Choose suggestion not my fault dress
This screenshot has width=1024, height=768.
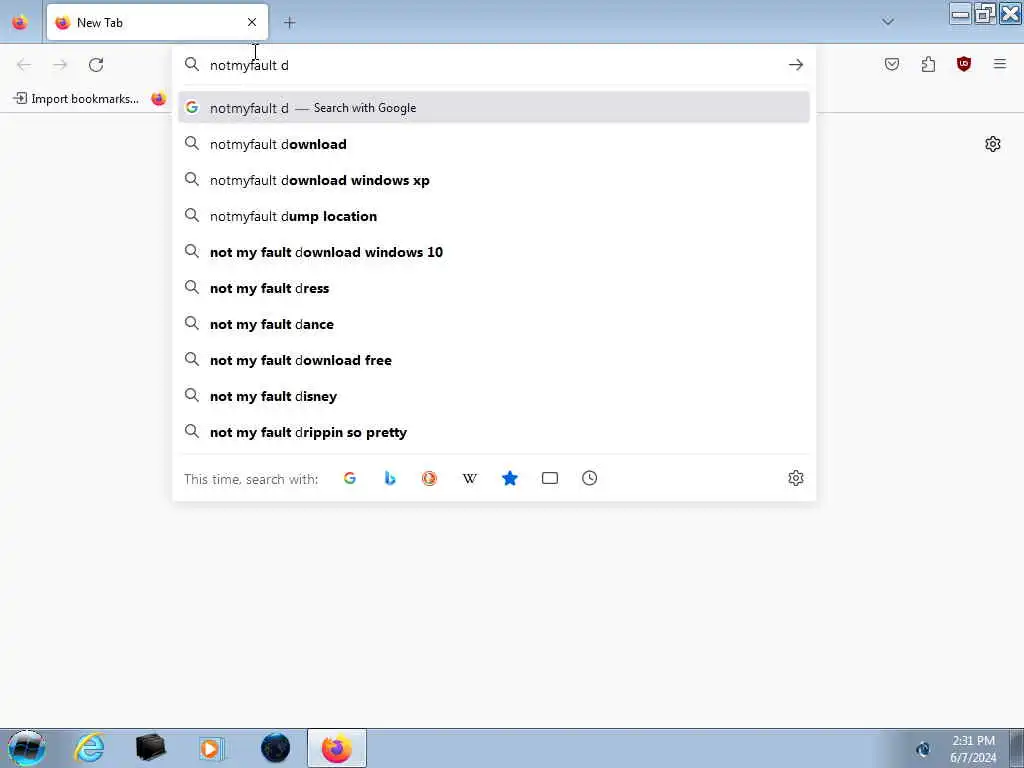[x=494, y=288]
